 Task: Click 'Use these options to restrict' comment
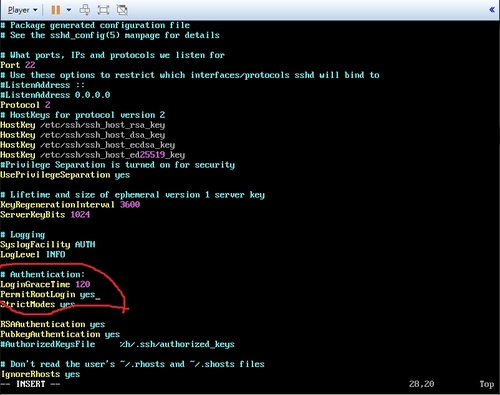point(190,75)
